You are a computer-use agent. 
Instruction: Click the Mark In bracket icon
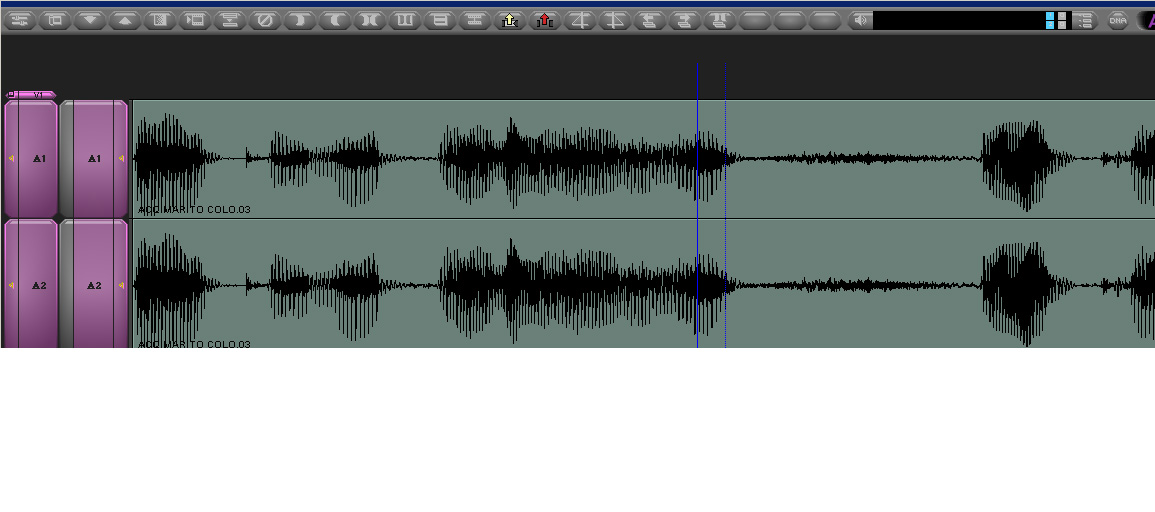(300, 20)
